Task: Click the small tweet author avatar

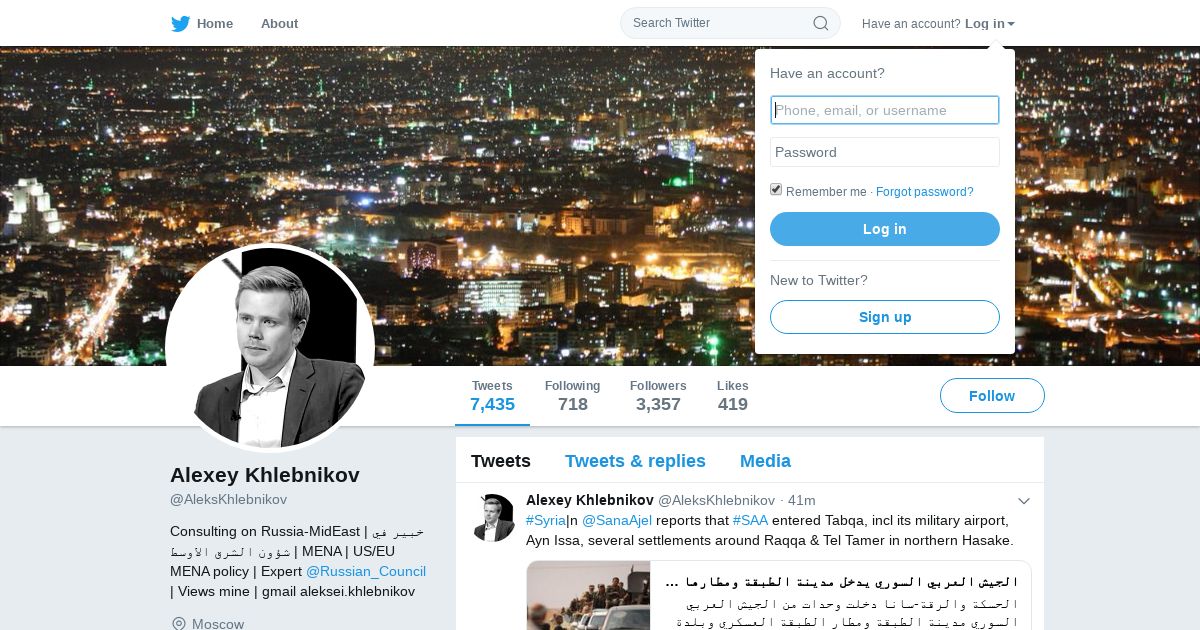Action: 493,517
